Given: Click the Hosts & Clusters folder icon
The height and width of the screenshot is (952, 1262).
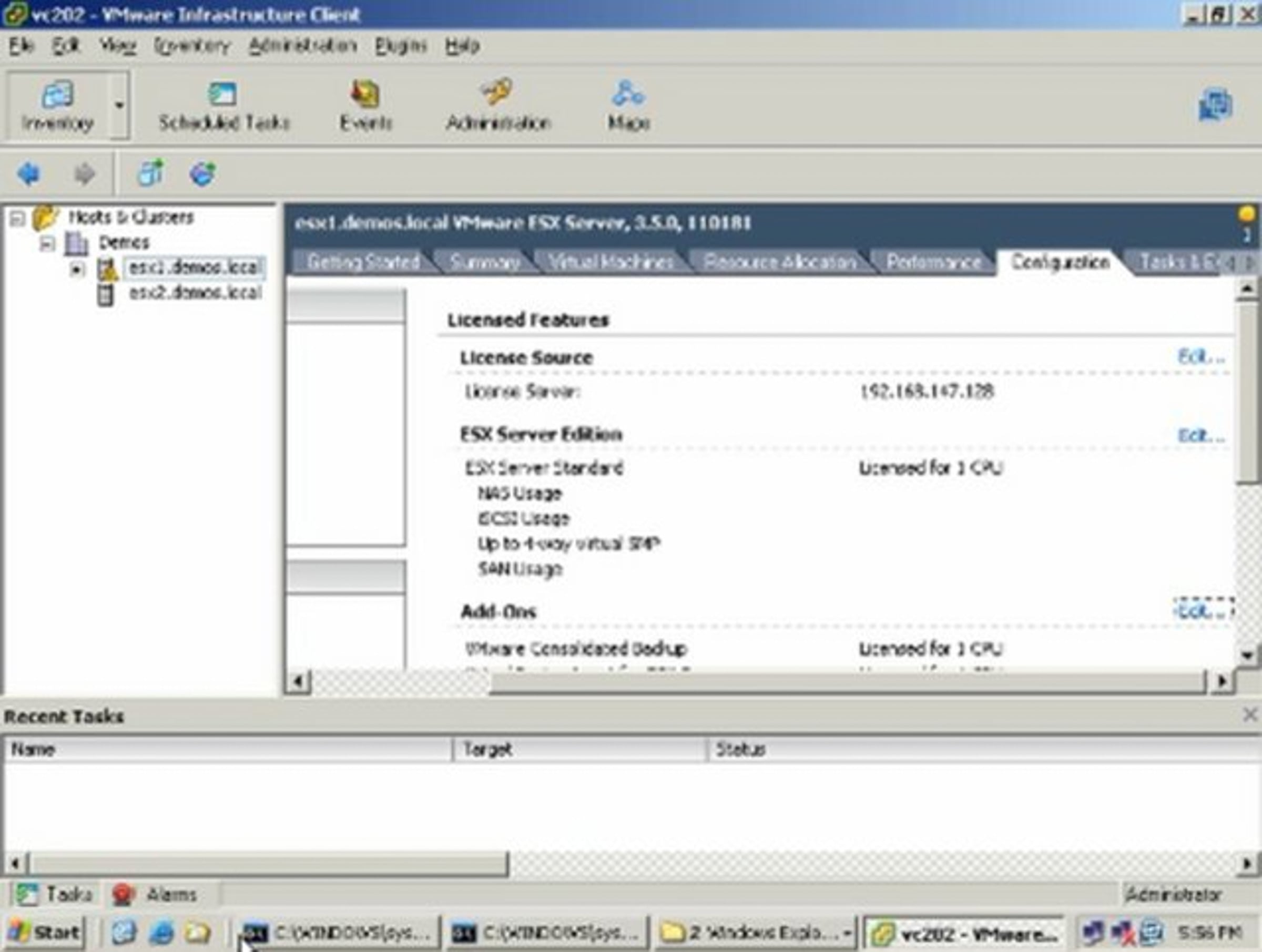Looking at the screenshot, I should point(45,217).
